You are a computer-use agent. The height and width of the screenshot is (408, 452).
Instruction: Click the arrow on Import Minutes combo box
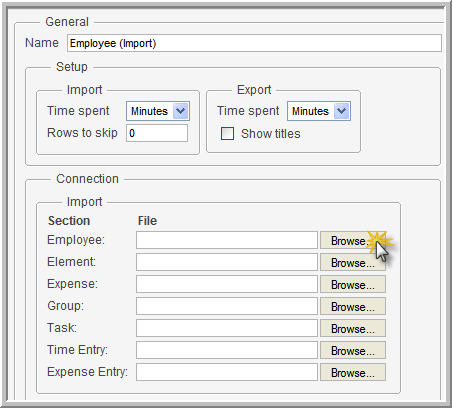coord(181,111)
